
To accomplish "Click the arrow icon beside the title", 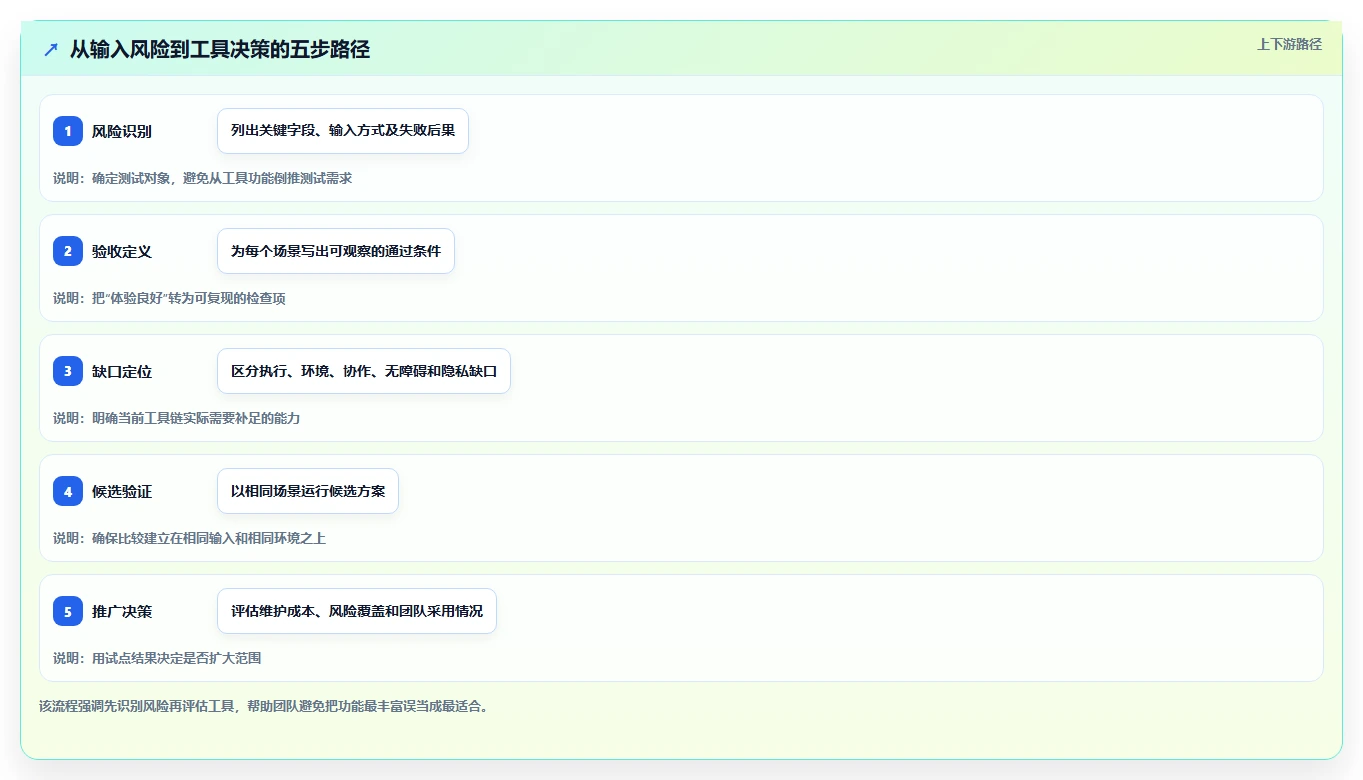I will (51, 49).
